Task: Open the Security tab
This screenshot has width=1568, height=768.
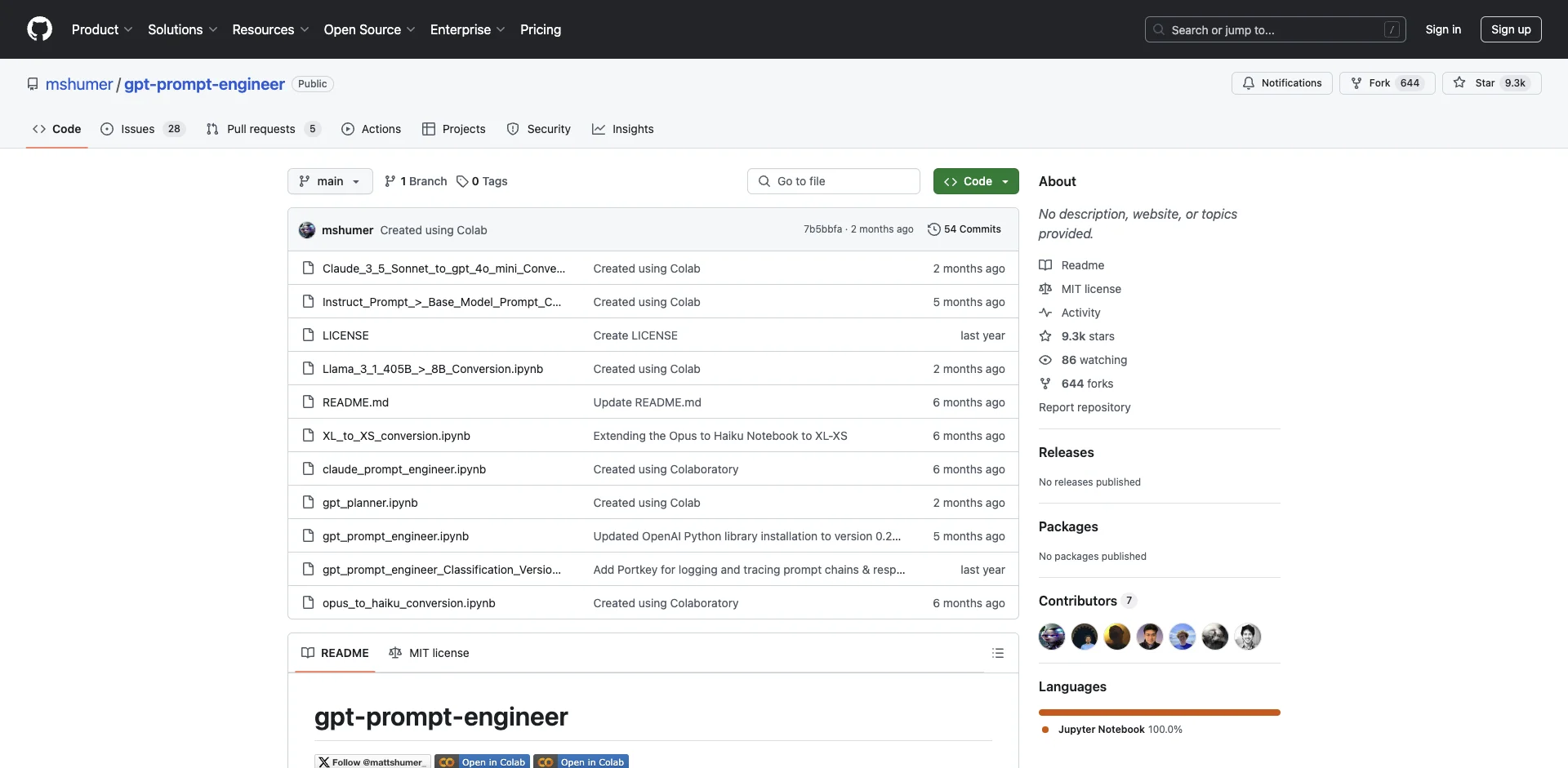Action: coord(539,129)
